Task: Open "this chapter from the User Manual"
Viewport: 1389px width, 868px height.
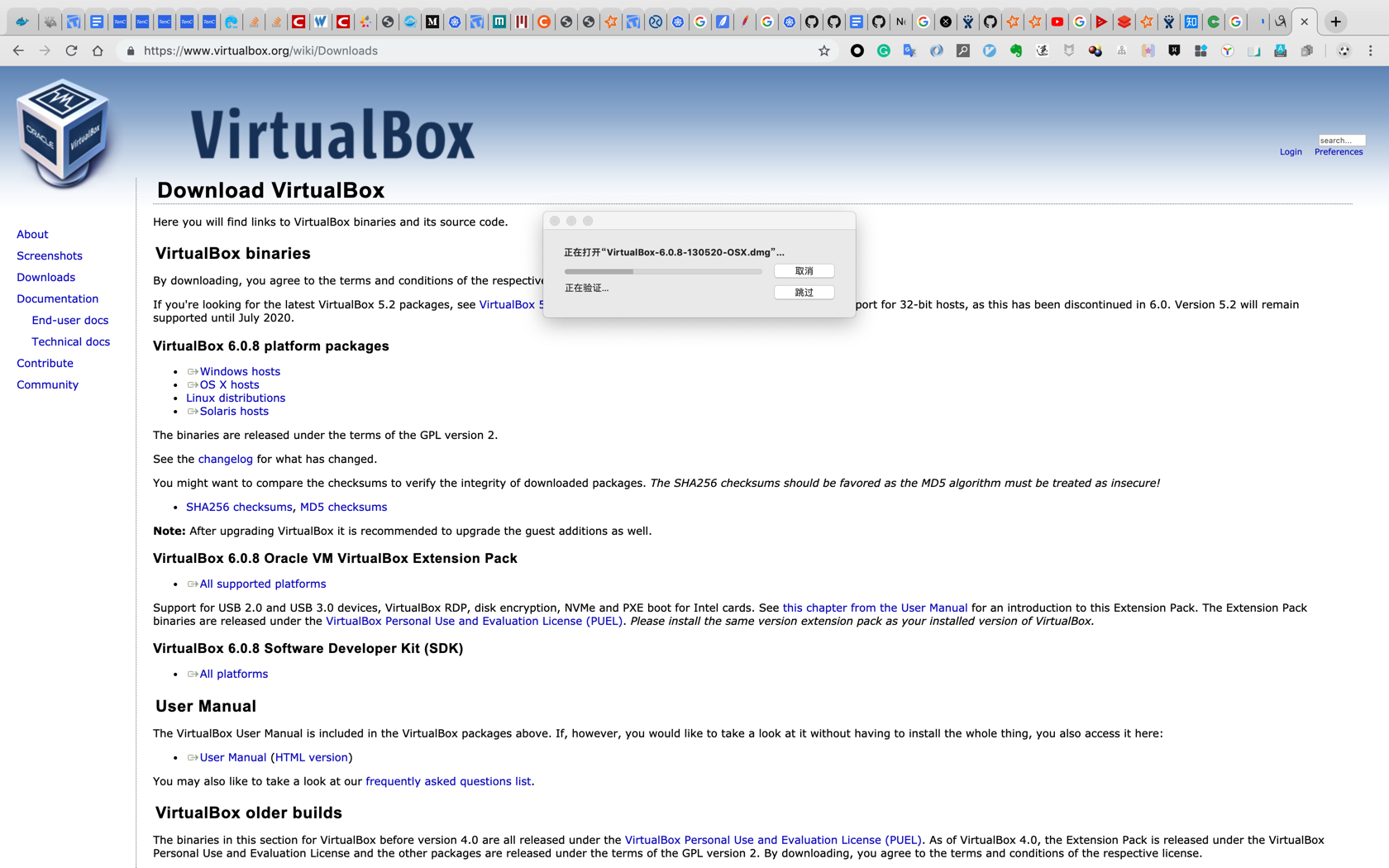Action: pyautogui.click(x=875, y=608)
